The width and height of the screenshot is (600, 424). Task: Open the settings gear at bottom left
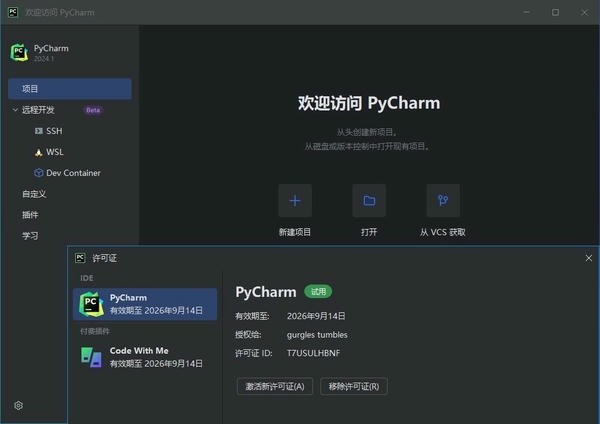pos(18,405)
